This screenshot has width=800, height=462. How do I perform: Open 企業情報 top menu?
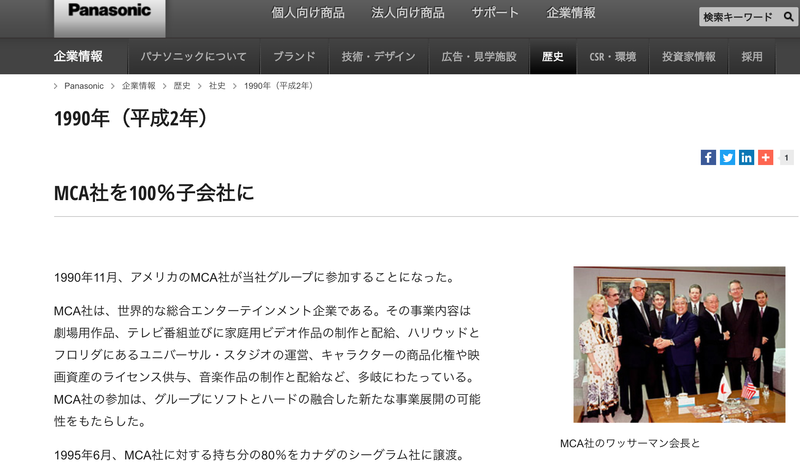click(571, 13)
